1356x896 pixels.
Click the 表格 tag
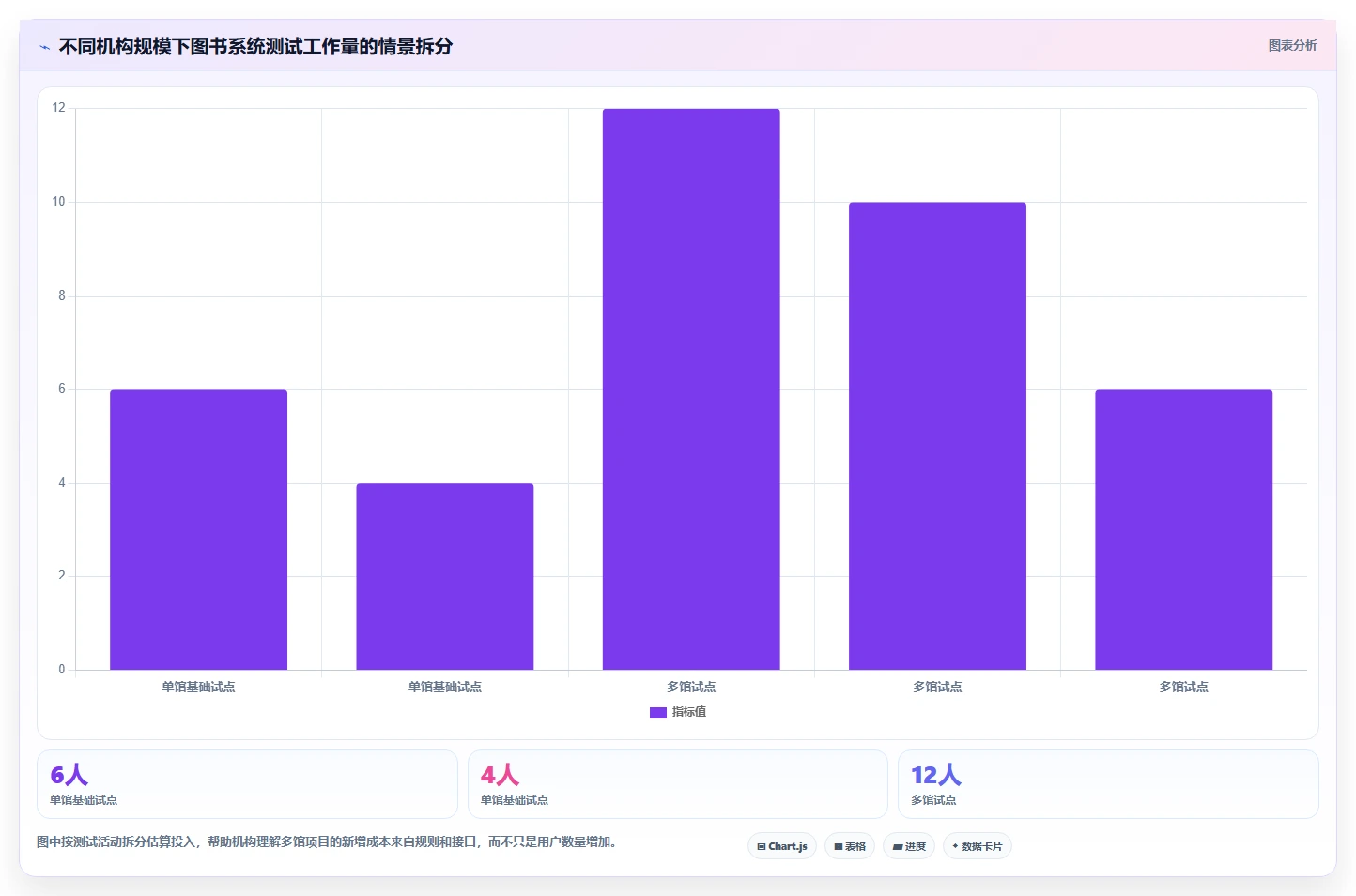(x=850, y=846)
